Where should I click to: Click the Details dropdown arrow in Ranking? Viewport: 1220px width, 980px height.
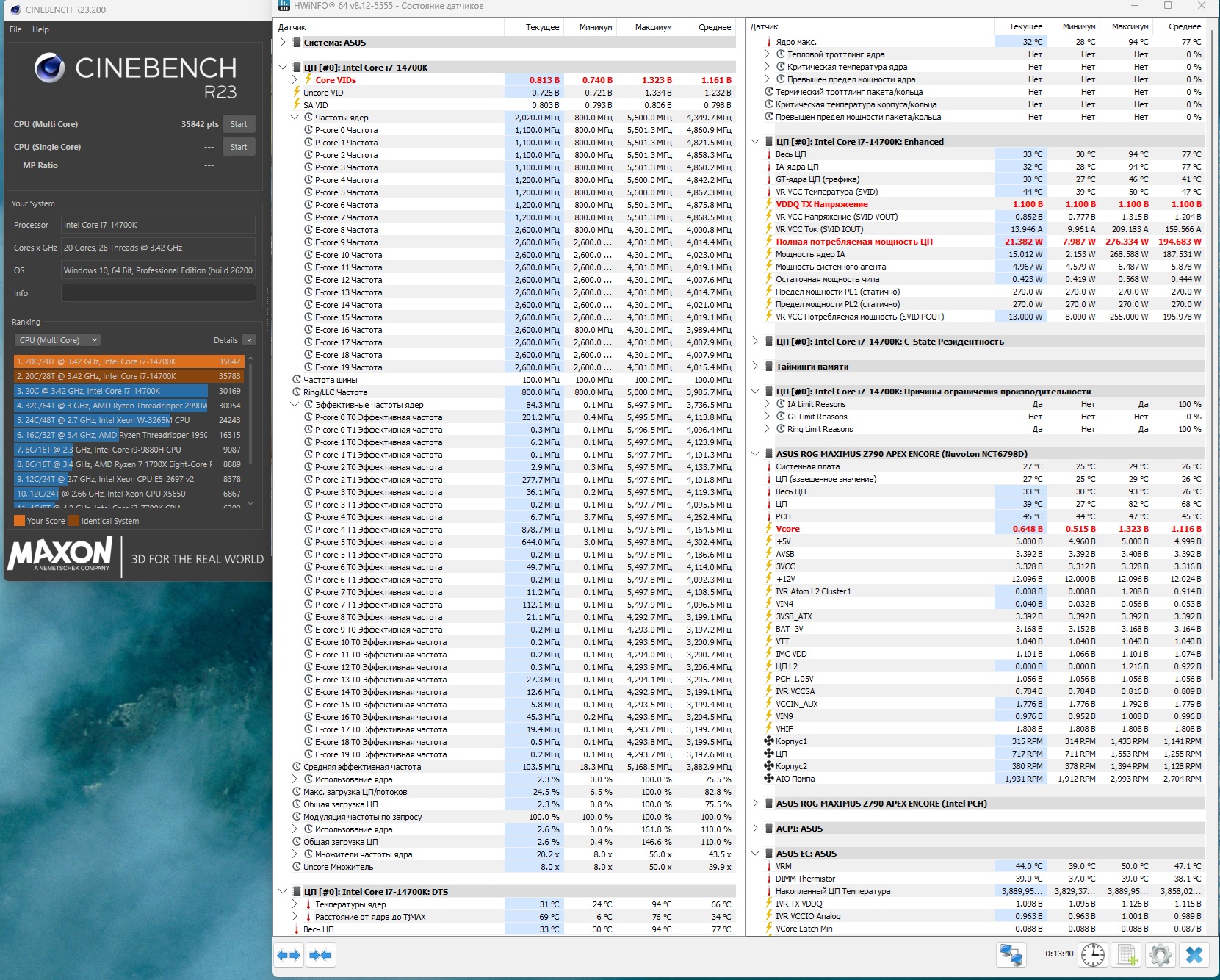pyautogui.click(x=249, y=340)
